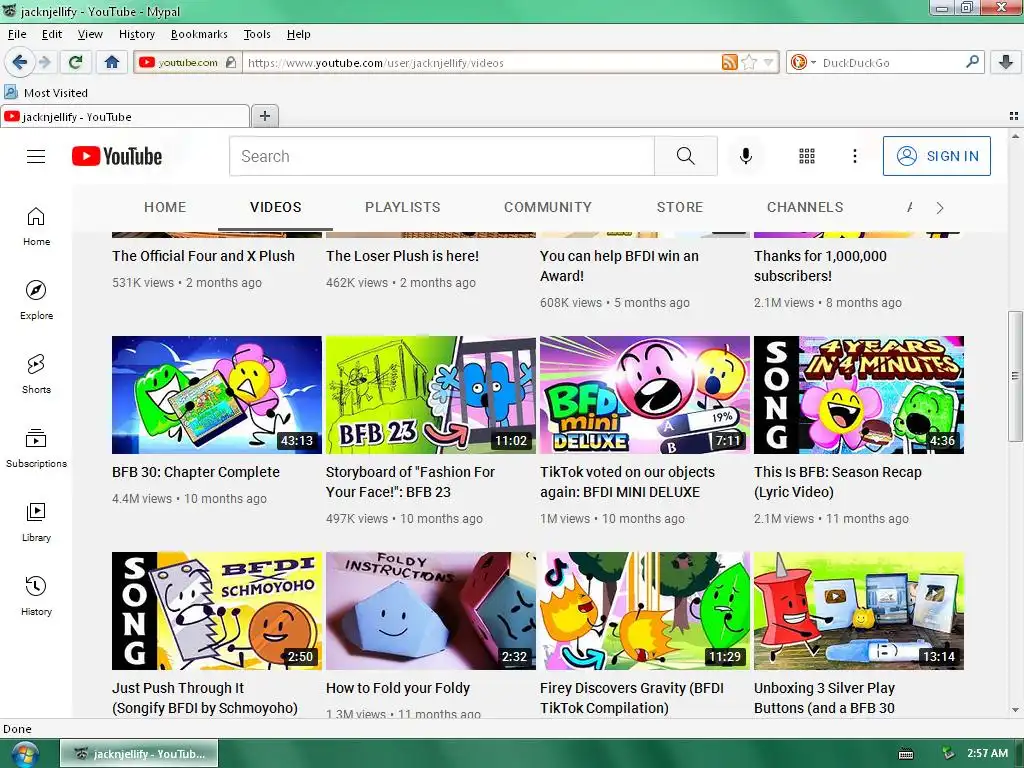Open a new tab with plus button
The width and height of the screenshot is (1024, 768).
pyautogui.click(x=264, y=116)
